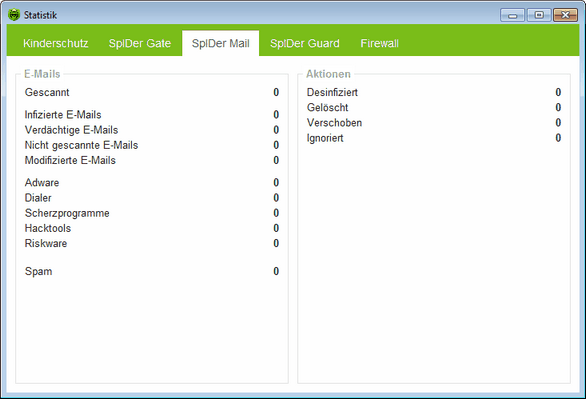Click the Spam label
This screenshot has width=586, height=399.
click(x=38, y=272)
